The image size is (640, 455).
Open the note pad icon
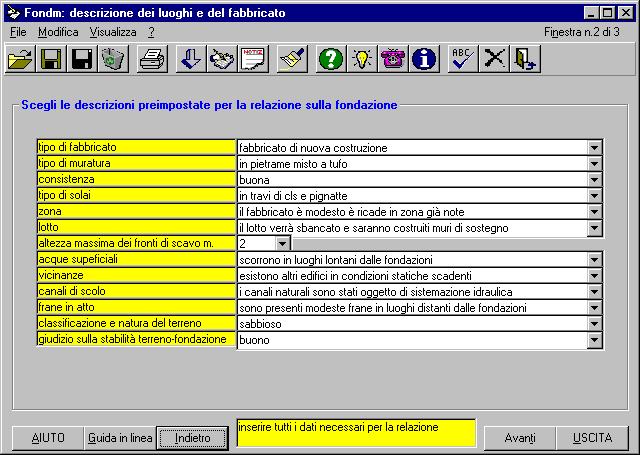(x=254, y=60)
